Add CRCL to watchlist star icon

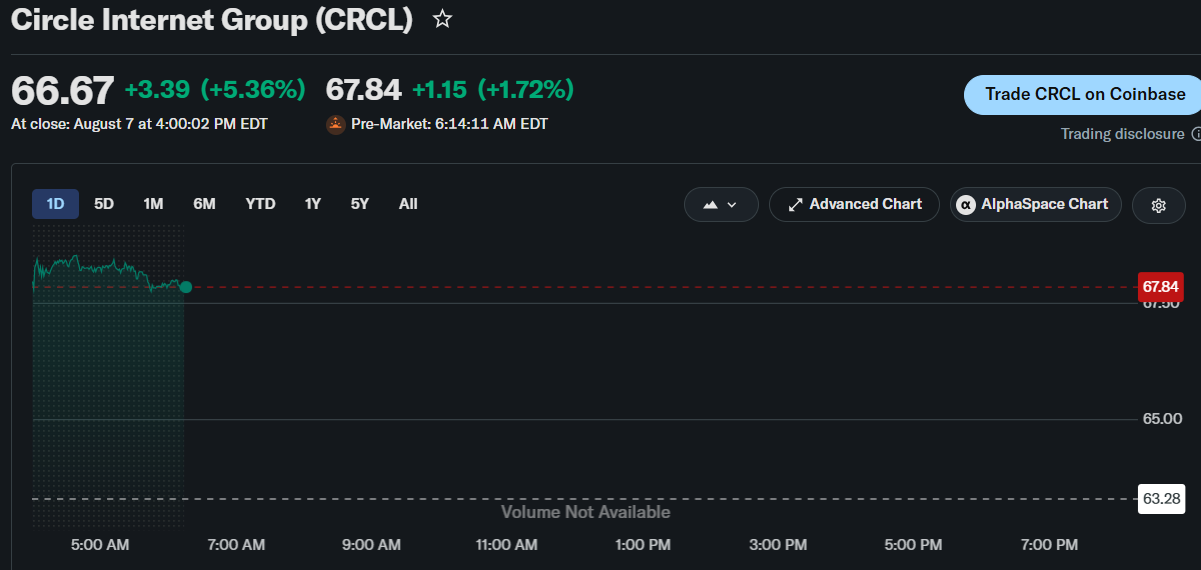pyautogui.click(x=442, y=19)
